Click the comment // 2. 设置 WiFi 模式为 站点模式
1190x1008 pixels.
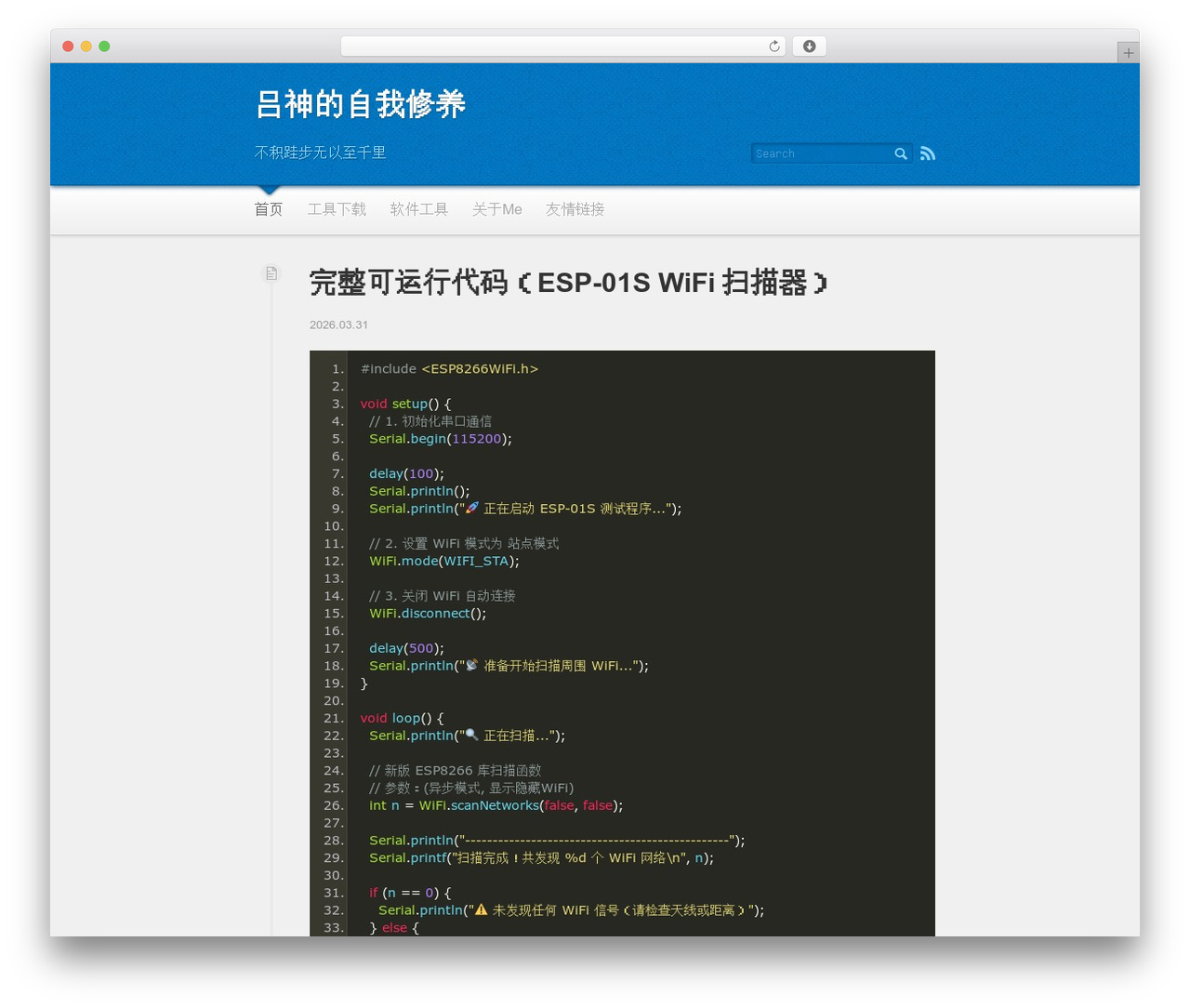point(464,544)
